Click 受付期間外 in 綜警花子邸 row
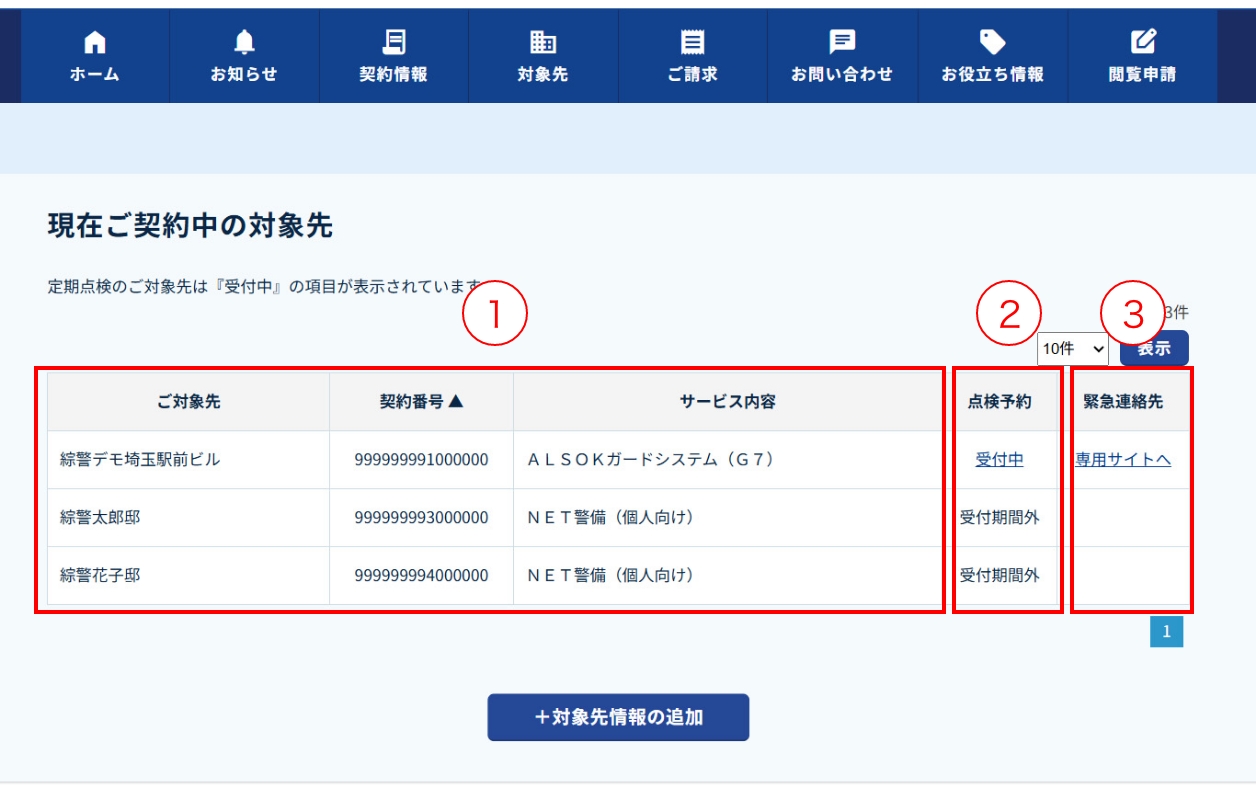1256x785 pixels. coord(1000,576)
